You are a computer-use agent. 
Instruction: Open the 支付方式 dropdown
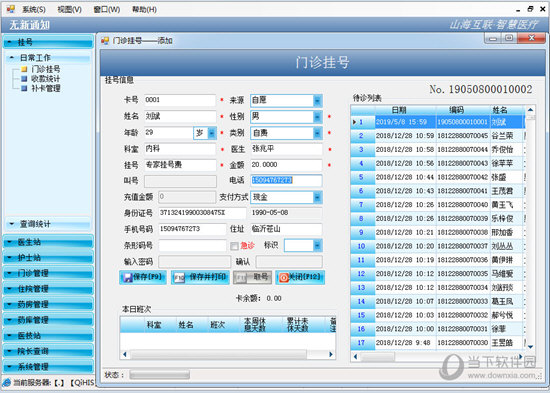point(317,198)
